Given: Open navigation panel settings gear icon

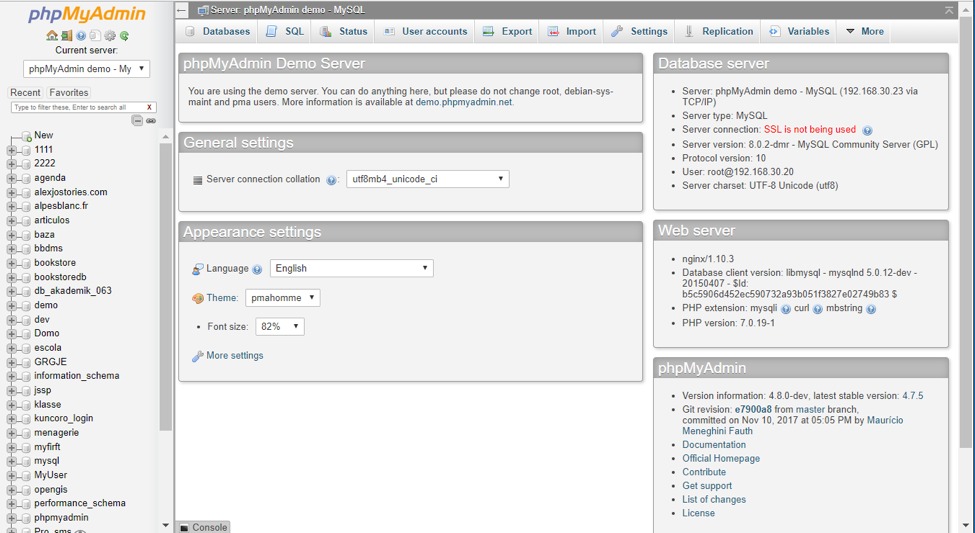Looking at the screenshot, I should [x=110, y=35].
